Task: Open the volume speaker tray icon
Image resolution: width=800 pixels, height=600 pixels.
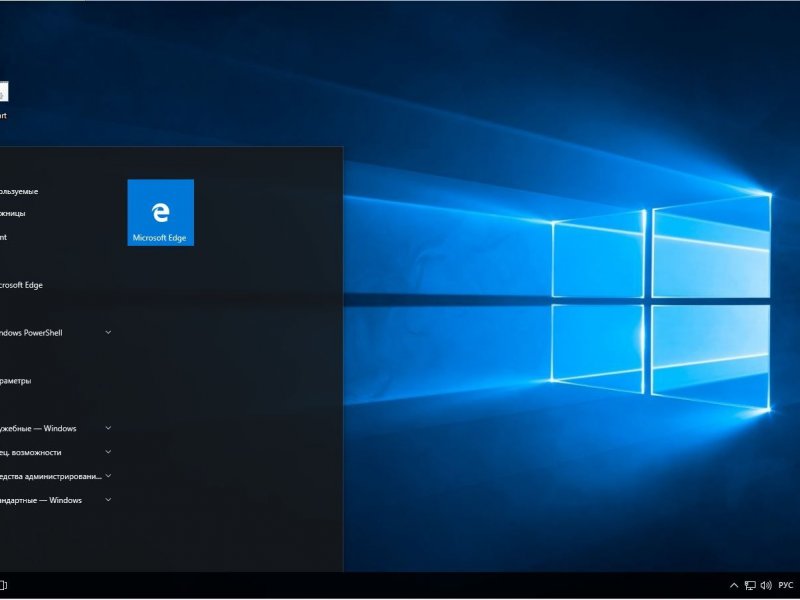Action: pos(766,585)
